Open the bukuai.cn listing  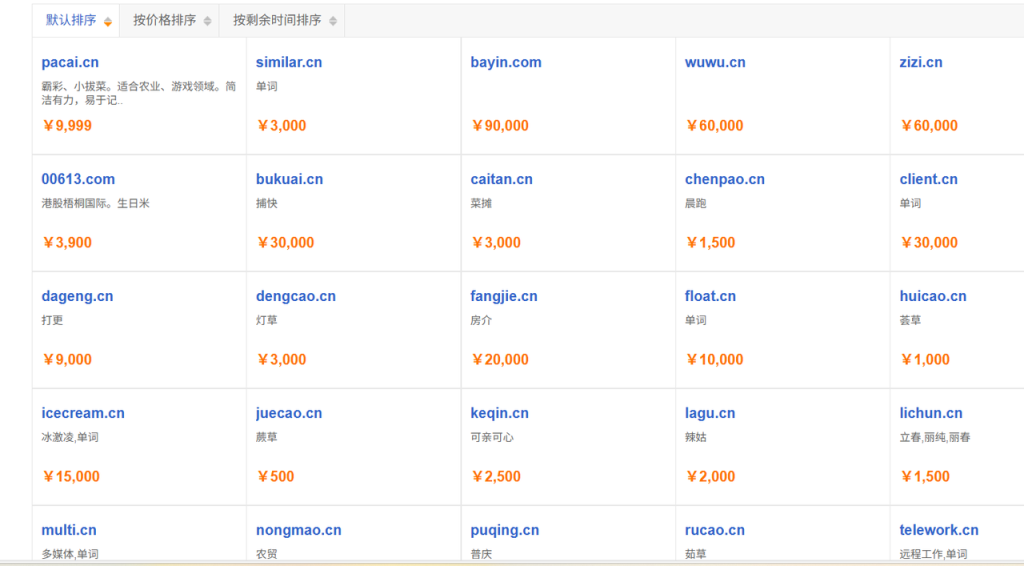[x=289, y=179]
